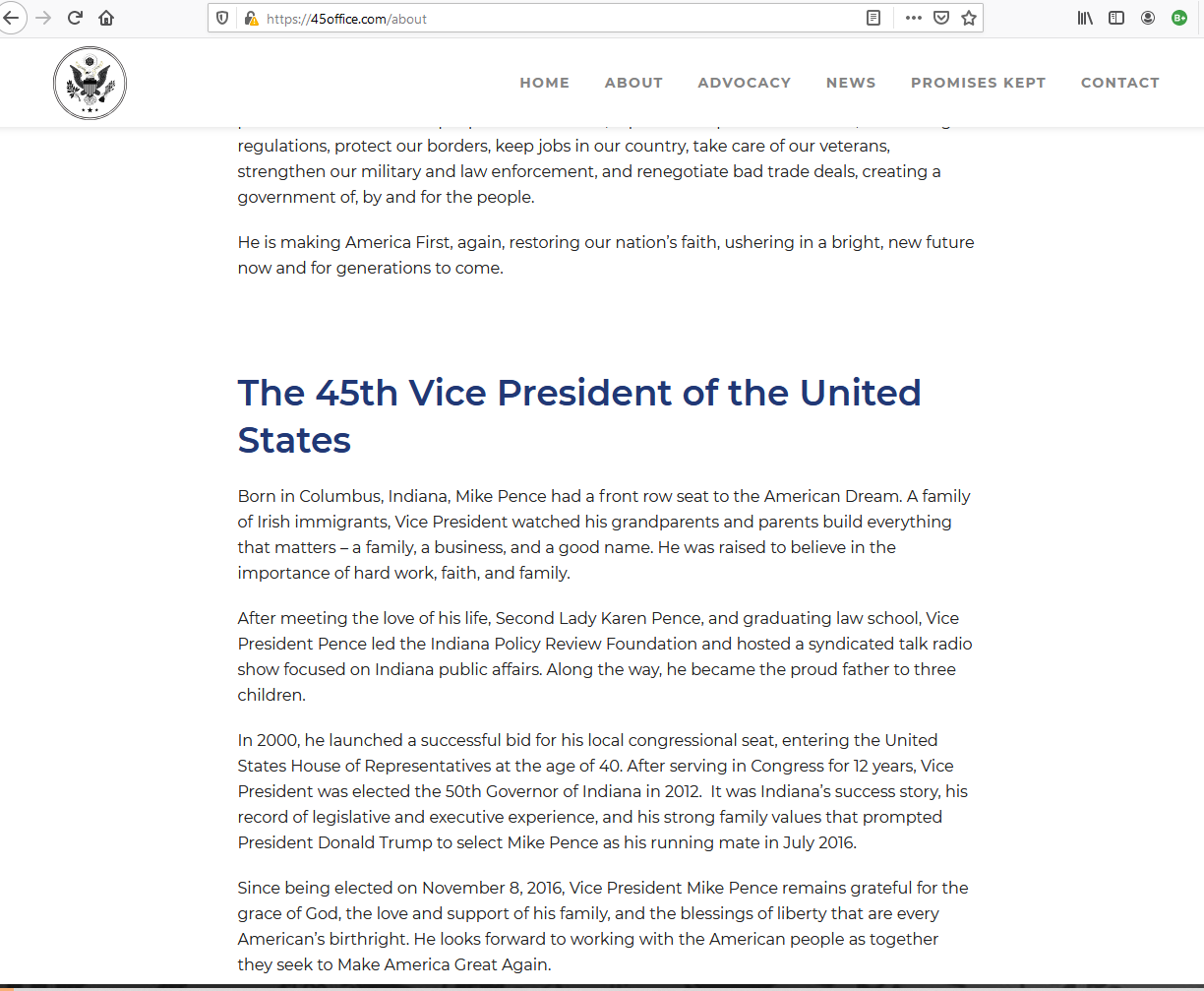Click the browser forward arrow
This screenshot has width=1204, height=991.
click(43, 18)
